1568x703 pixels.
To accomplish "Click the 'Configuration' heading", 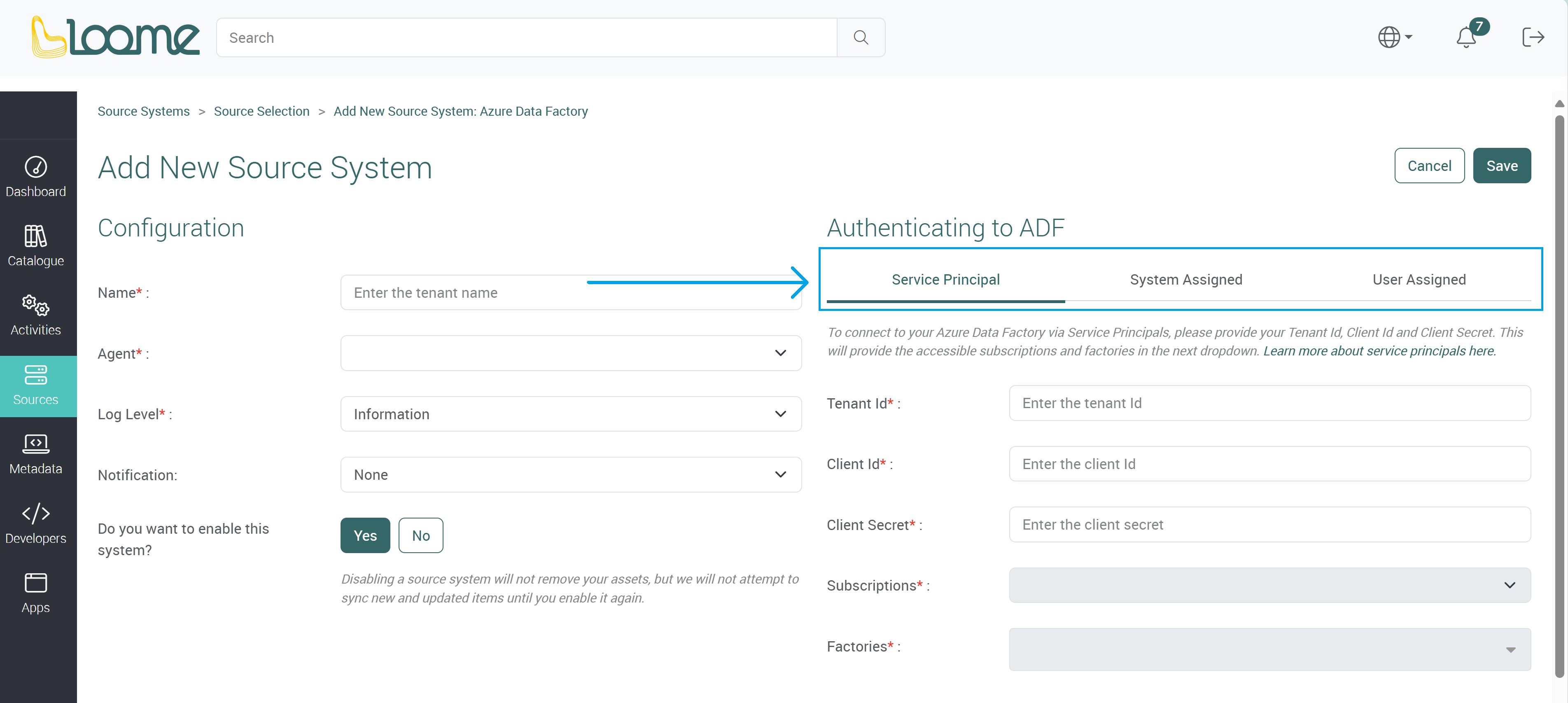I will tap(171, 228).
